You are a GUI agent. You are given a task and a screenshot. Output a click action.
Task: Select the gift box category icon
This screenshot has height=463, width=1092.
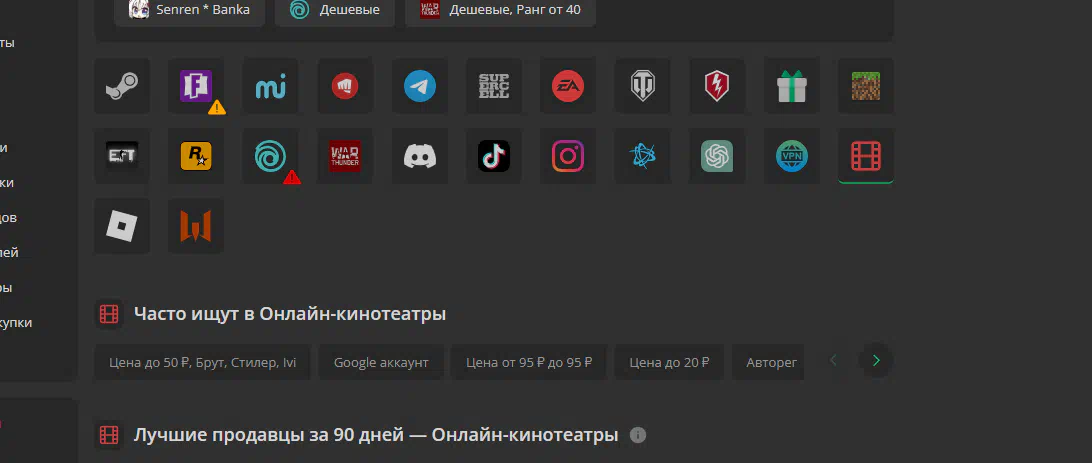[x=792, y=86]
